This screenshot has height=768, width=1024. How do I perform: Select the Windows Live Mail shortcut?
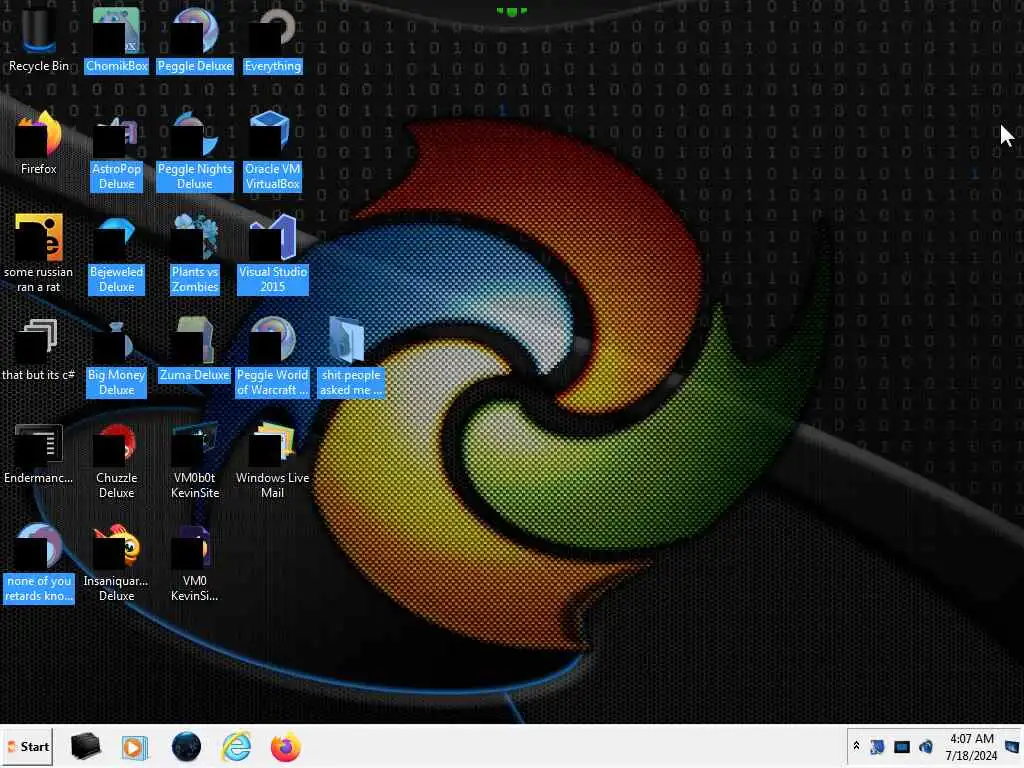(x=272, y=460)
